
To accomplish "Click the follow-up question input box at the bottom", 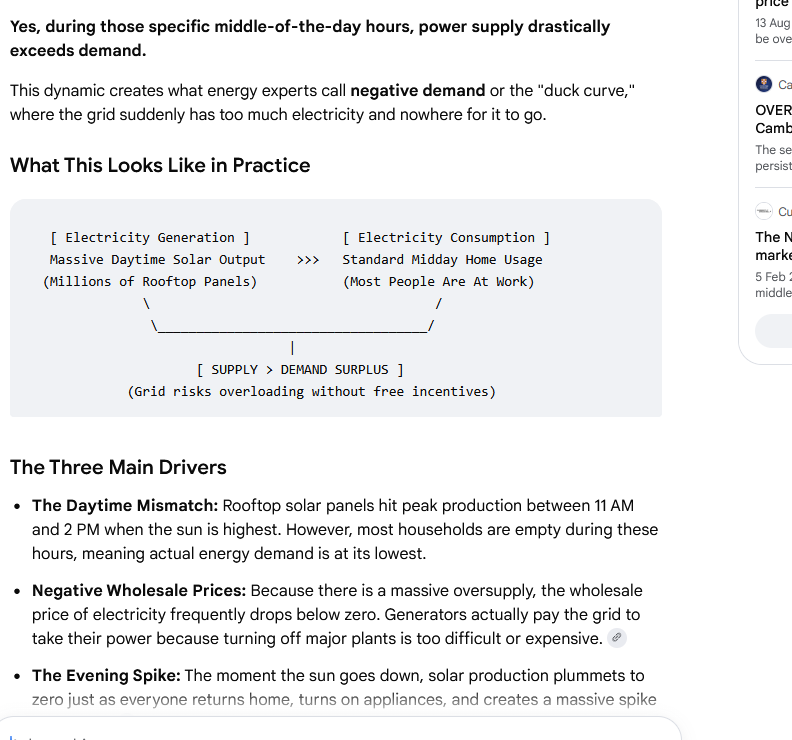I will (x=341, y=729).
